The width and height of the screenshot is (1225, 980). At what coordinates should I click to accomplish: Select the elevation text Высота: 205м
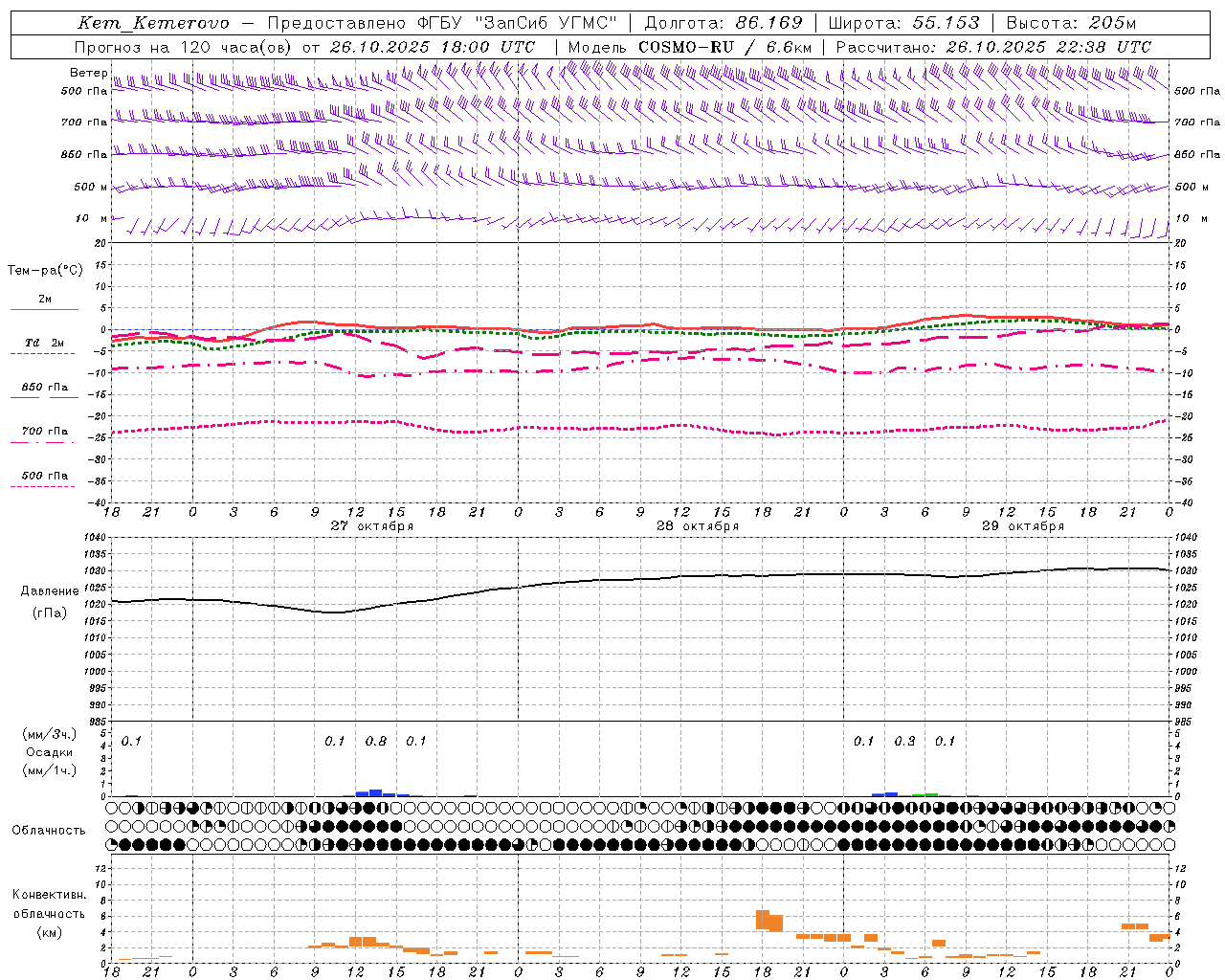(x=1071, y=23)
